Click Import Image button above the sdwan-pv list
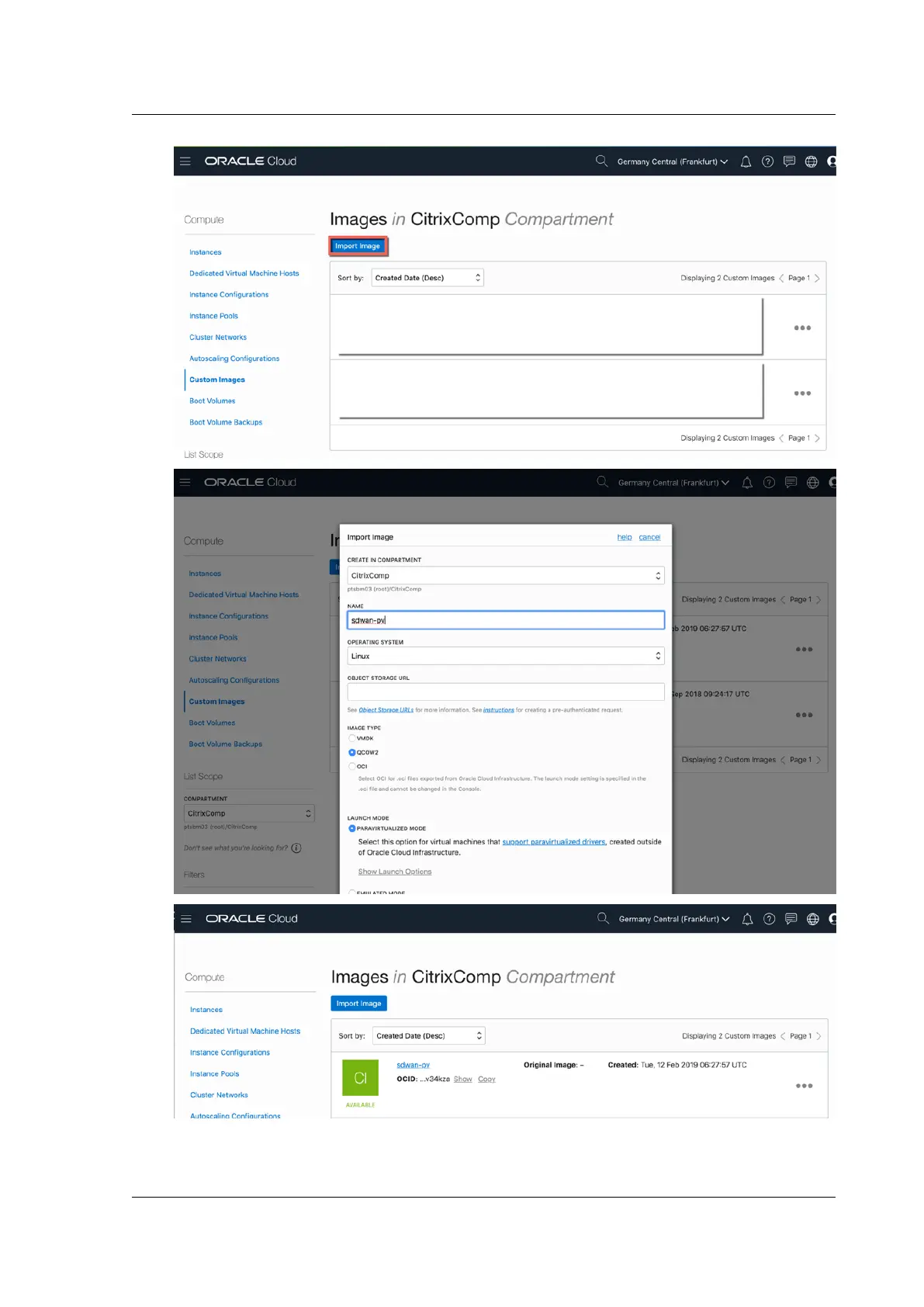Screen dimensions: 924x1307 (x=359, y=1004)
